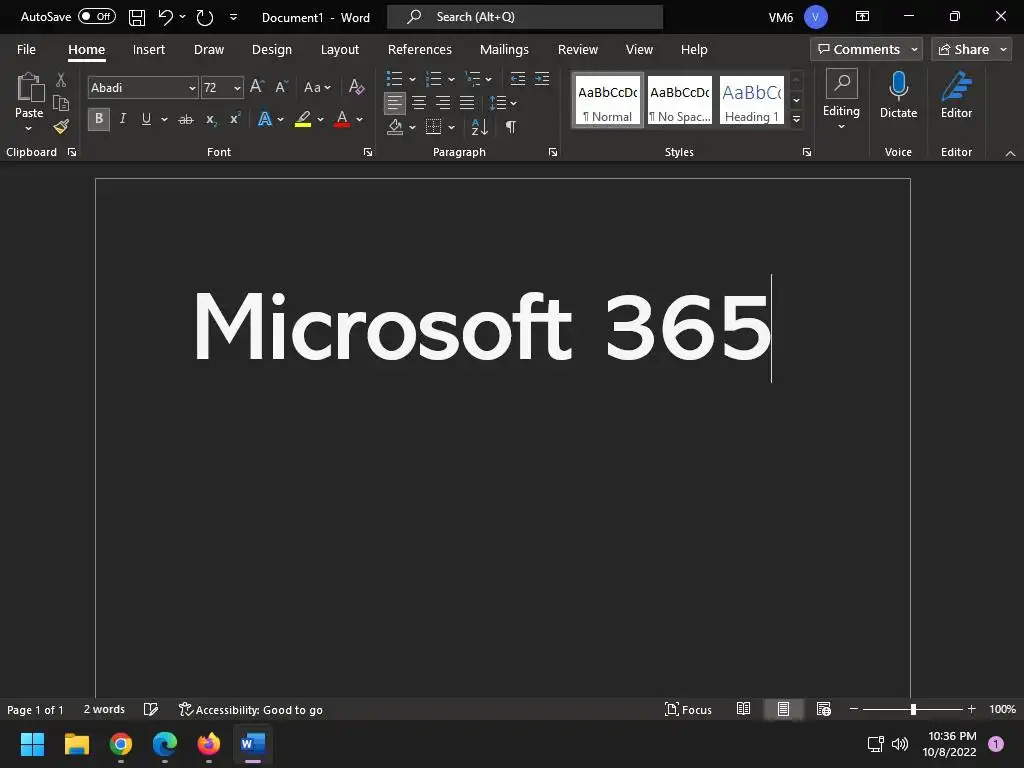Toggle show paragraph marks

coord(511,127)
